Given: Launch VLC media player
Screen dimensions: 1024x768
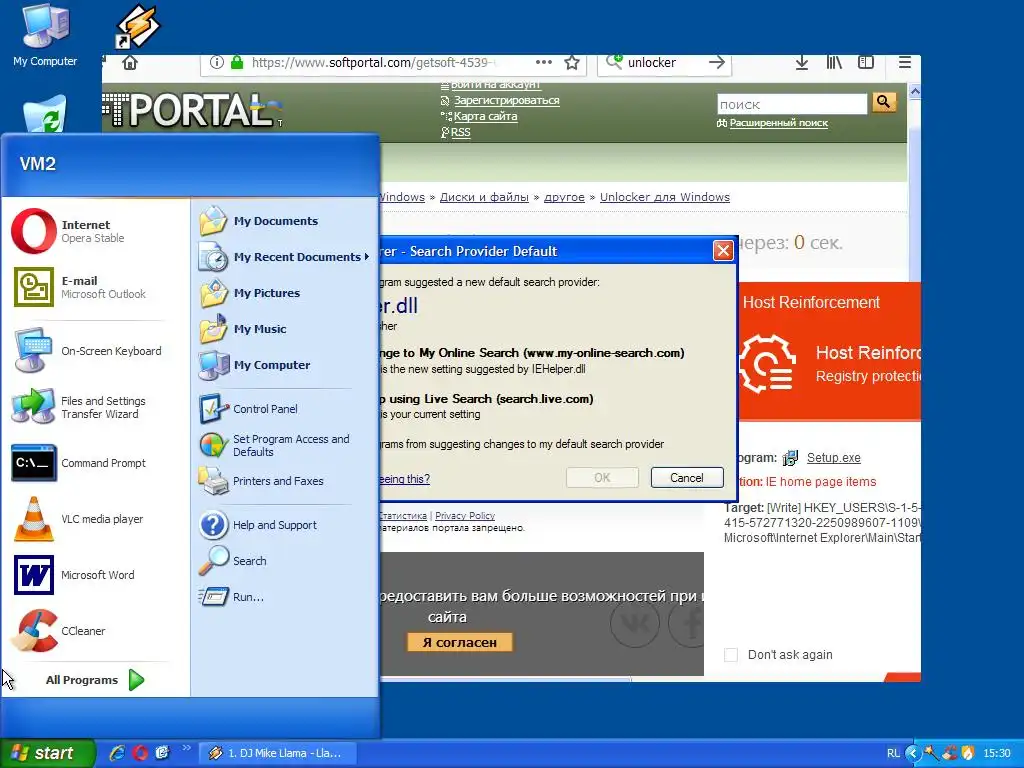Looking at the screenshot, I should click(x=95, y=519).
